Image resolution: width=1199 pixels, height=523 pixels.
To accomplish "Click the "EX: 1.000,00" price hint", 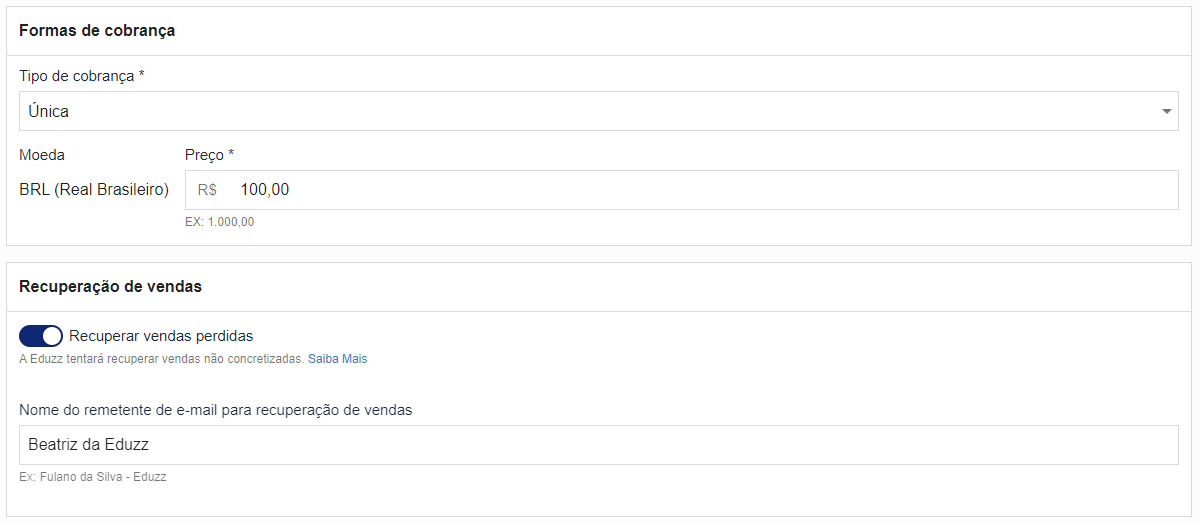I will pos(219,222).
